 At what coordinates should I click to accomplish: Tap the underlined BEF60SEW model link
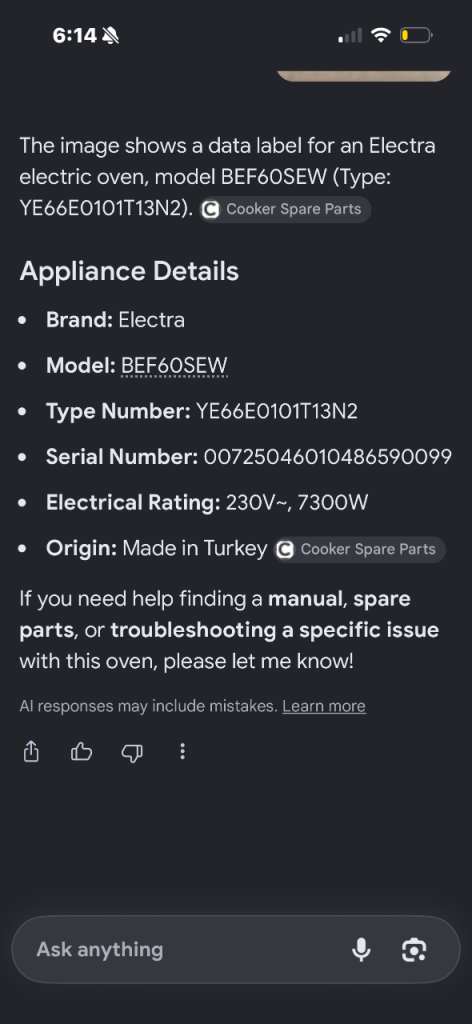click(174, 366)
